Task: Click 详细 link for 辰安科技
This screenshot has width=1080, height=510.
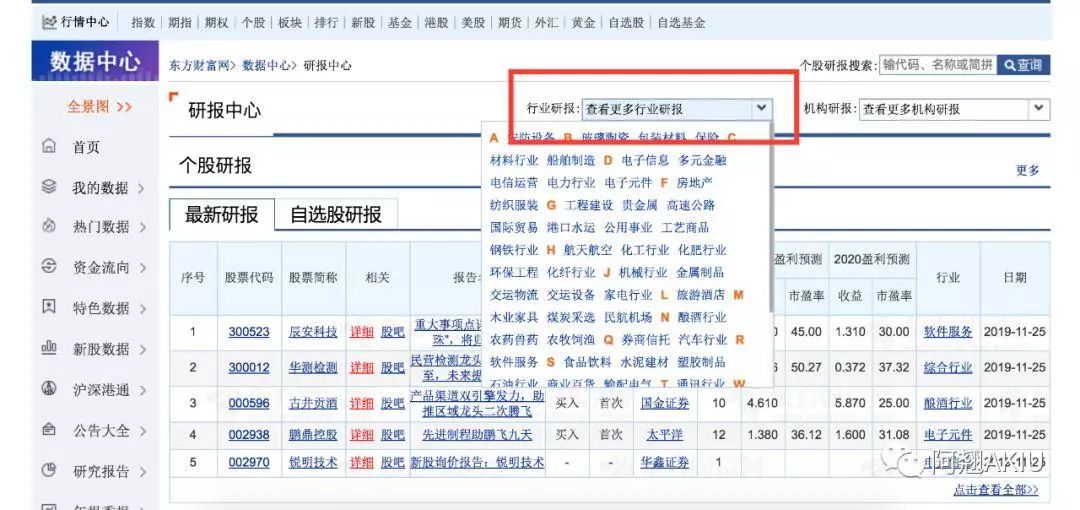Action: [362, 332]
